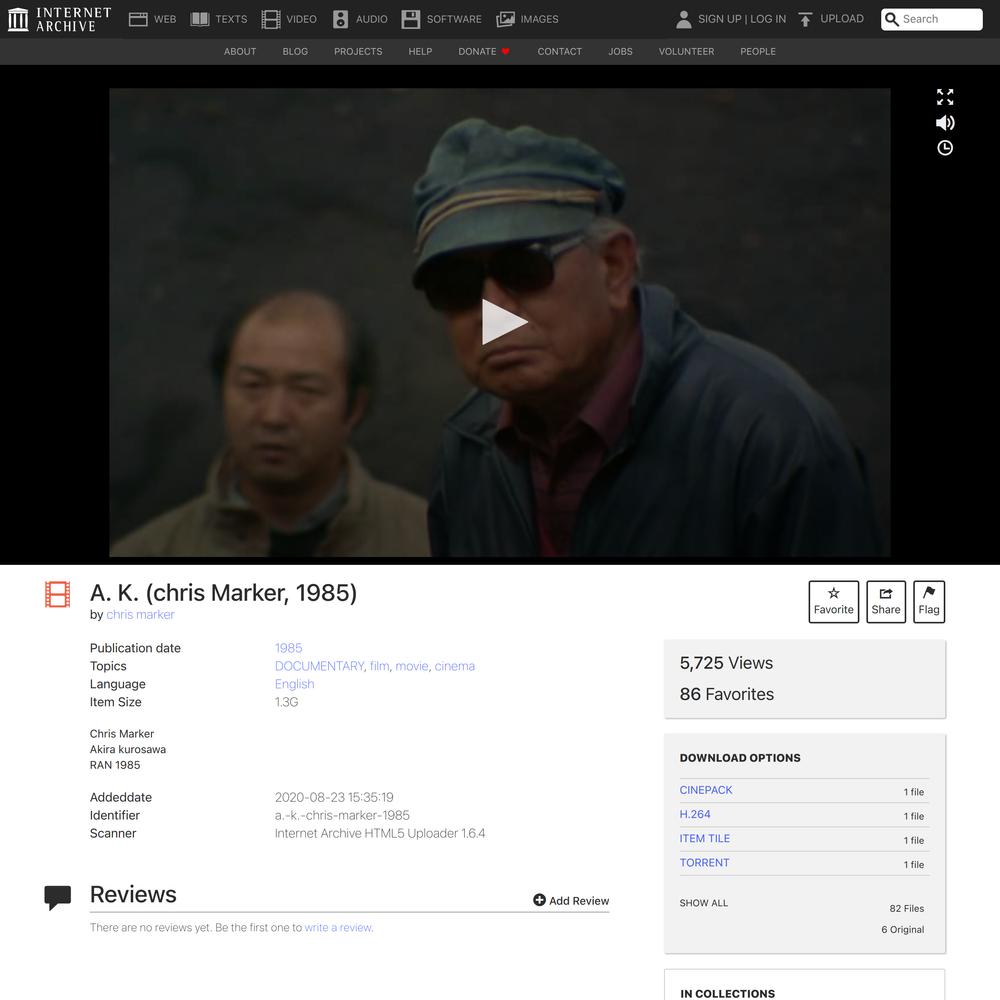The image size is (1000, 1000).
Task: Click the Add Review text
Action: pyautogui.click(x=579, y=901)
